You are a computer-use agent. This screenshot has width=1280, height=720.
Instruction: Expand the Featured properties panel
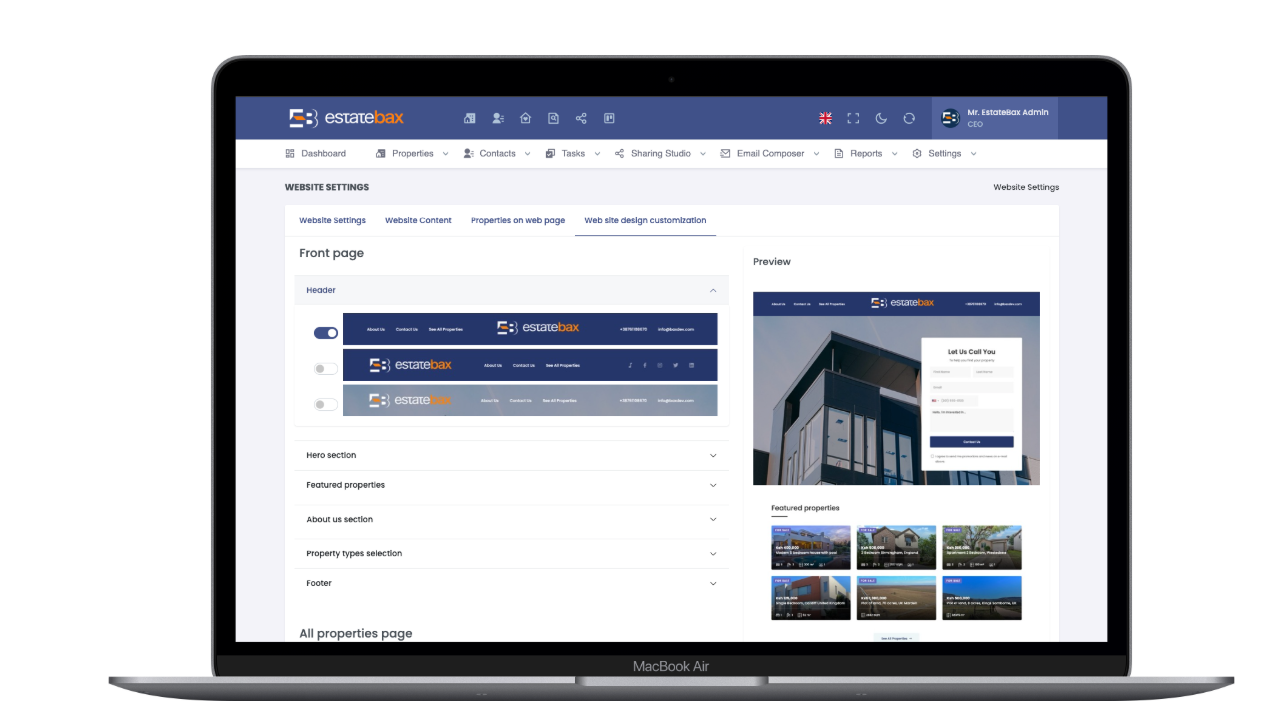coord(511,485)
